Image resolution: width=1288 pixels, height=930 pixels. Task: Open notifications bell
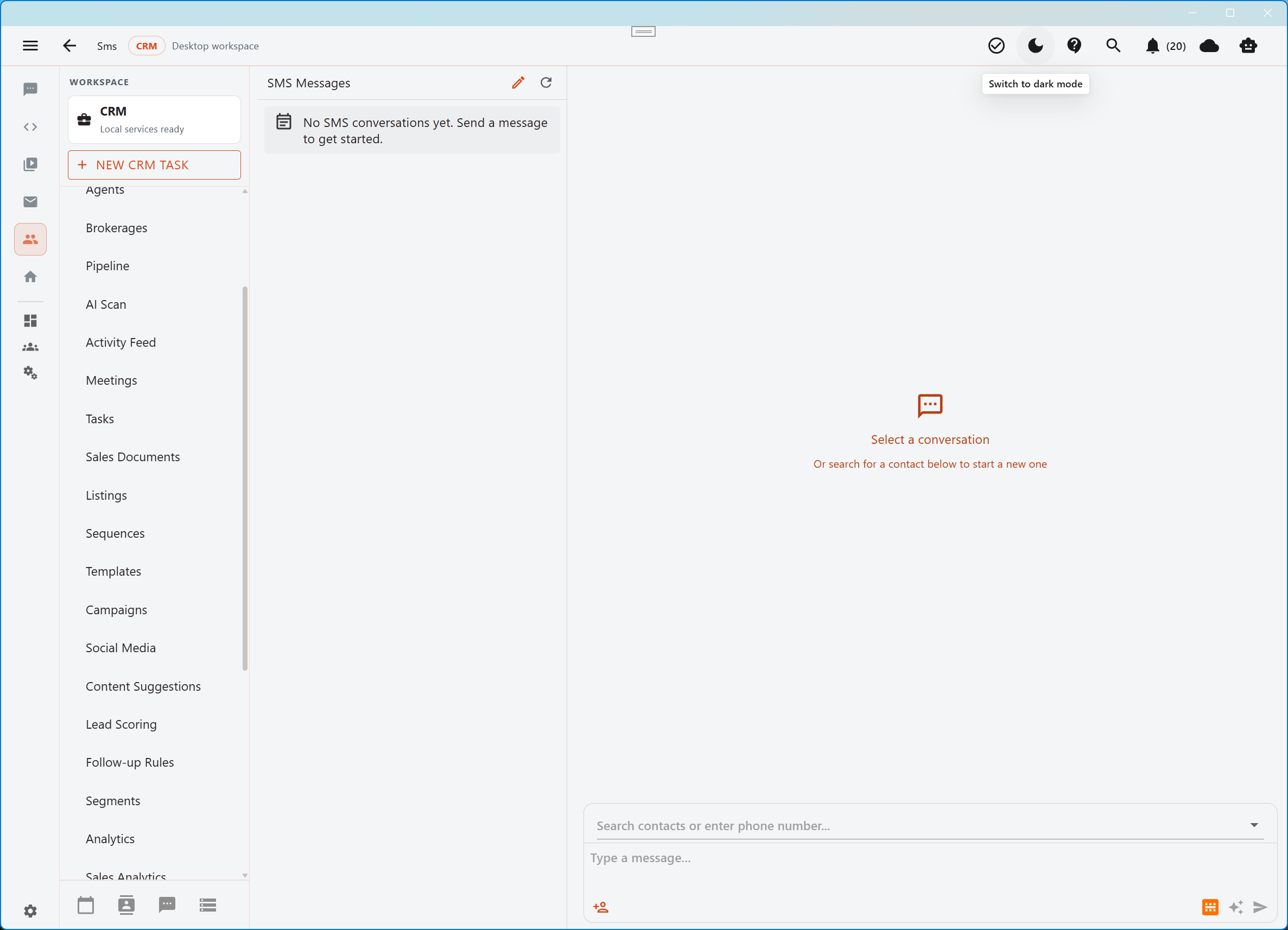click(x=1152, y=46)
